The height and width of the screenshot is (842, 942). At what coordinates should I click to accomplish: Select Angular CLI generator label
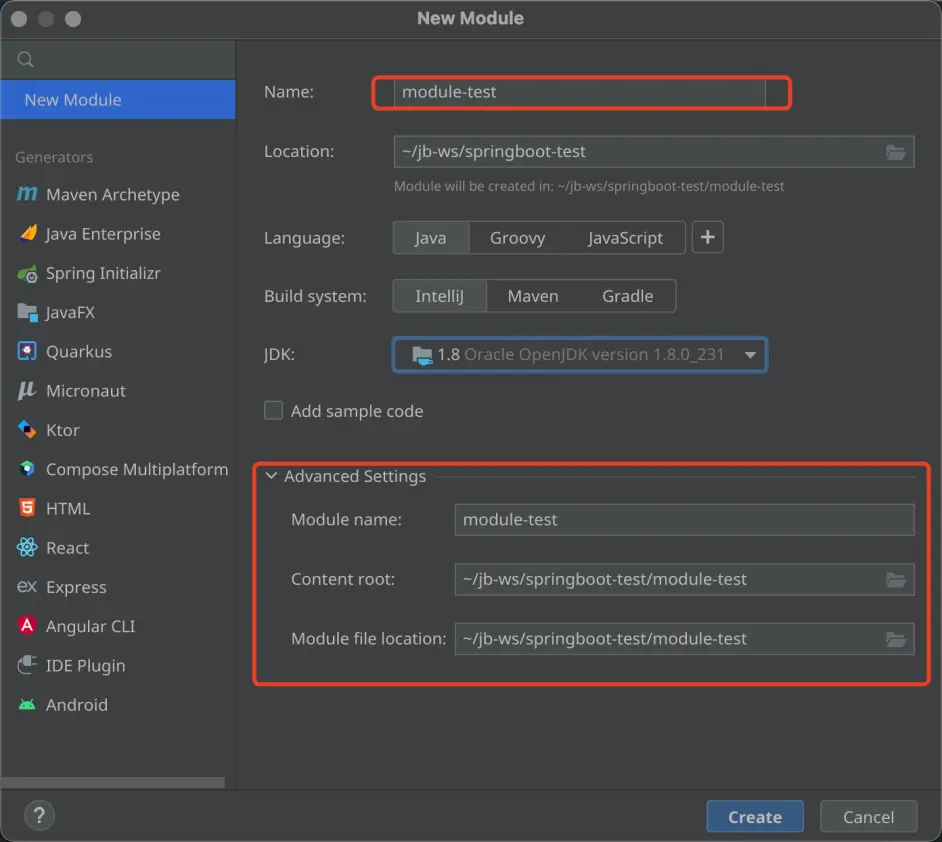(90, 626)
